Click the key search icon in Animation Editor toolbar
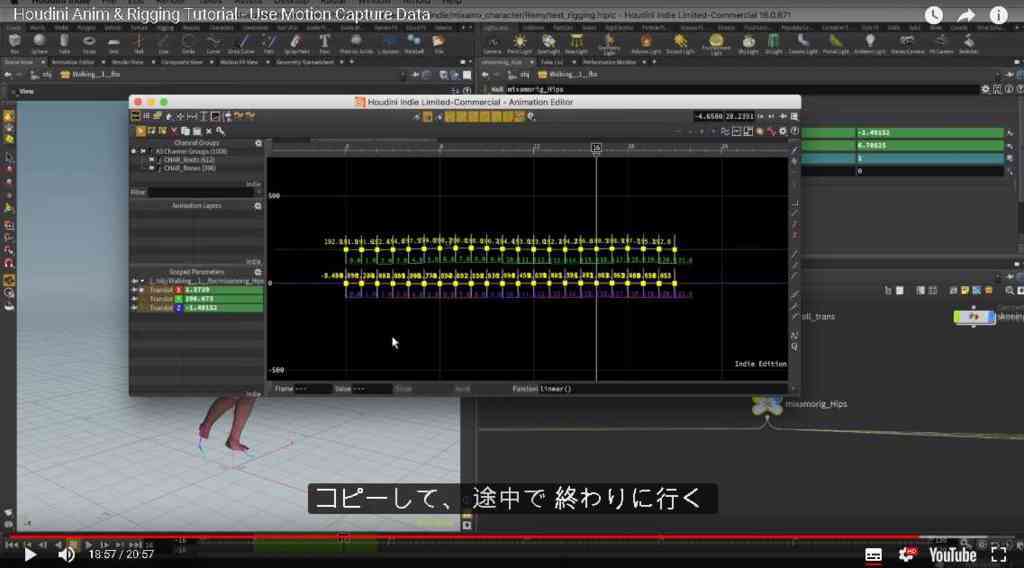Viewport: 1024px width, 568px height. click(221, 131)
